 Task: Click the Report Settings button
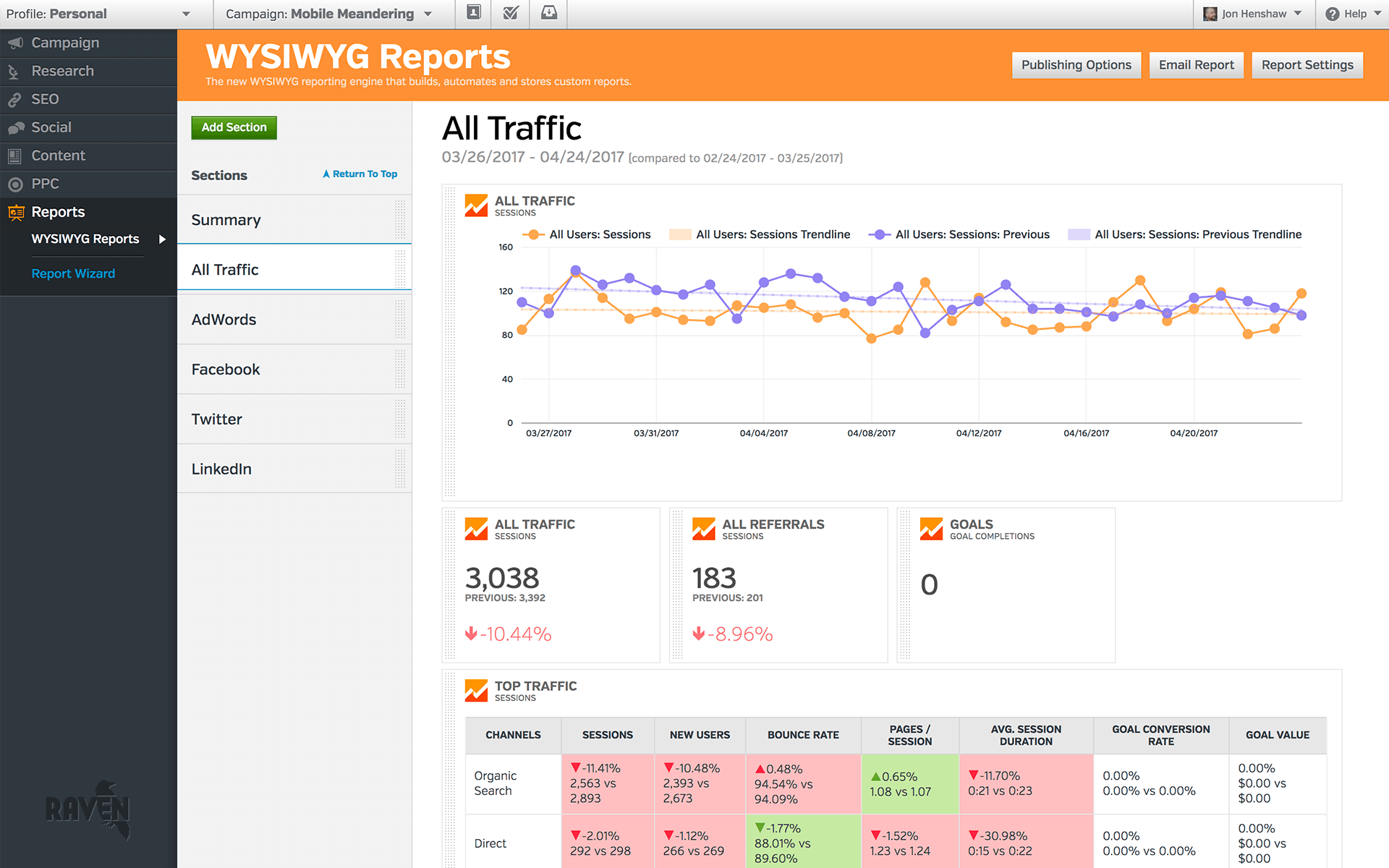[1307, 65]
